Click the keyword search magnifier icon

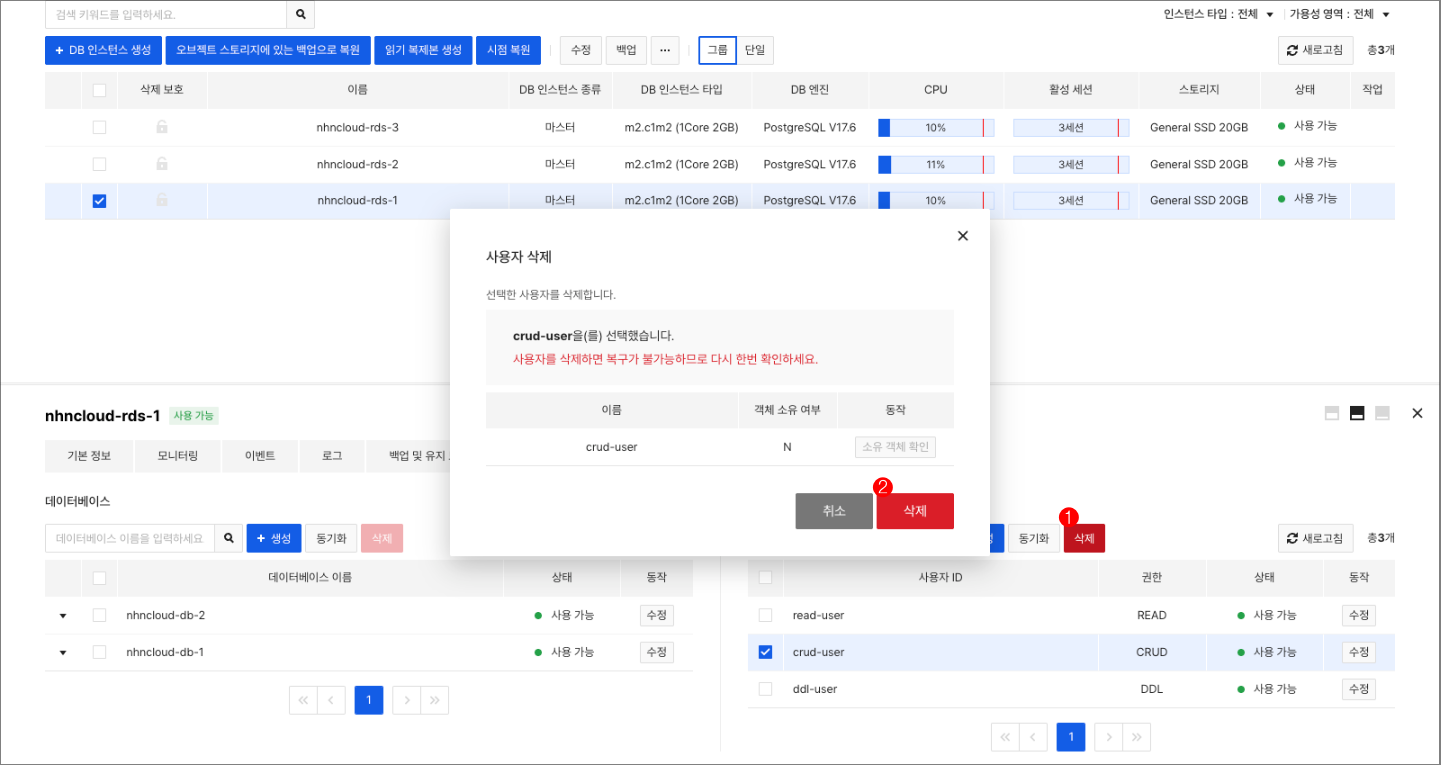pos(299,16)
